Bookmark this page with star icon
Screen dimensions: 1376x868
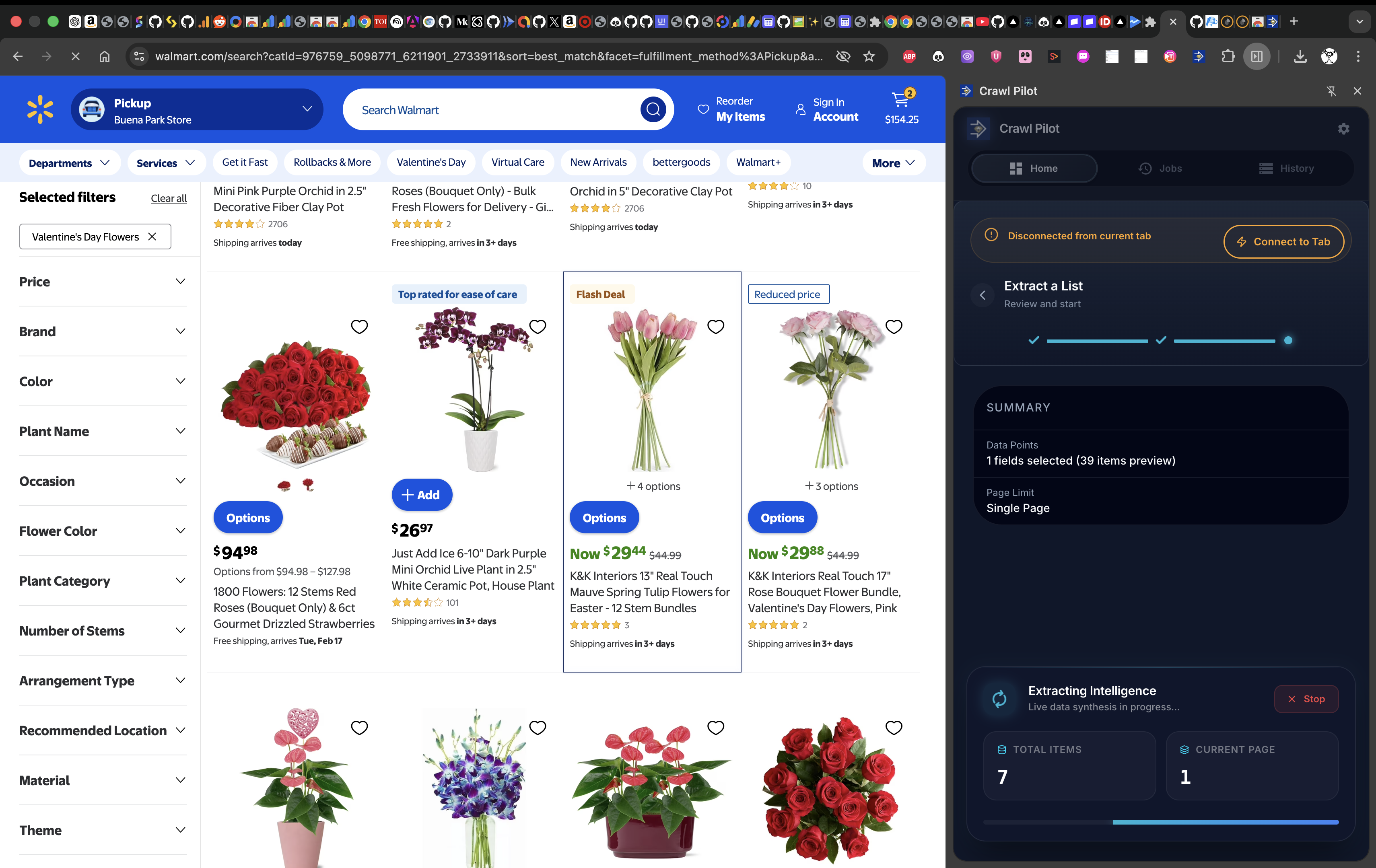click(869, 56)
